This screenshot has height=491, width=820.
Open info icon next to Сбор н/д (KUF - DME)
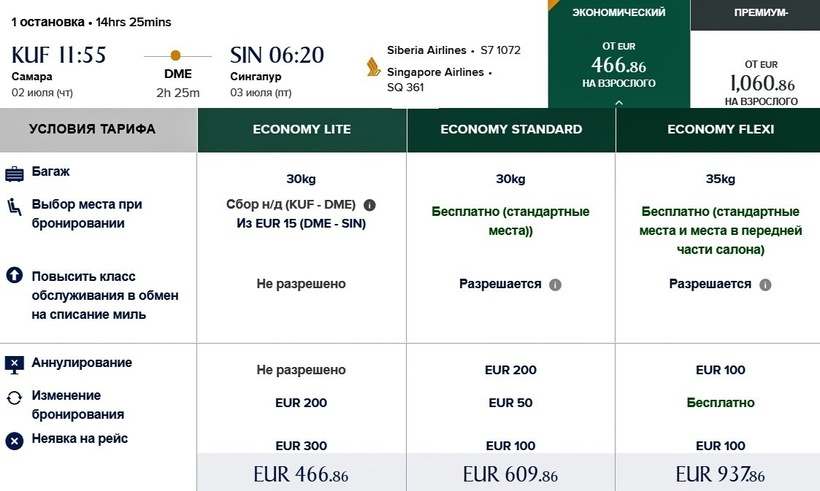(x=370, y=205)
